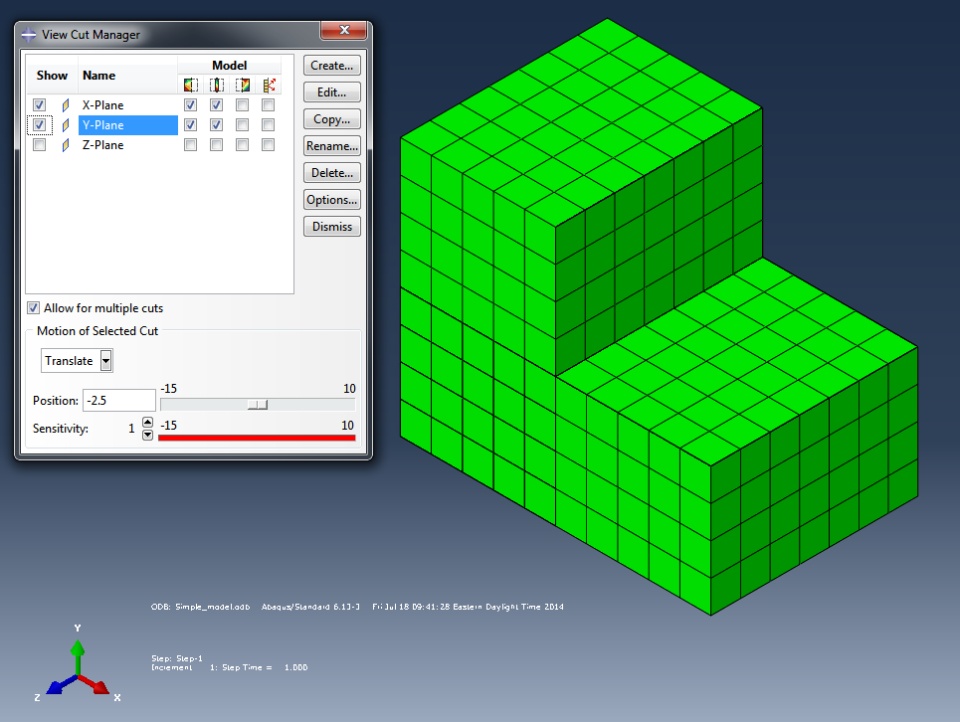Click the Position input field
This screenshot has width=960, height=722.
click(x=119, y=400)
